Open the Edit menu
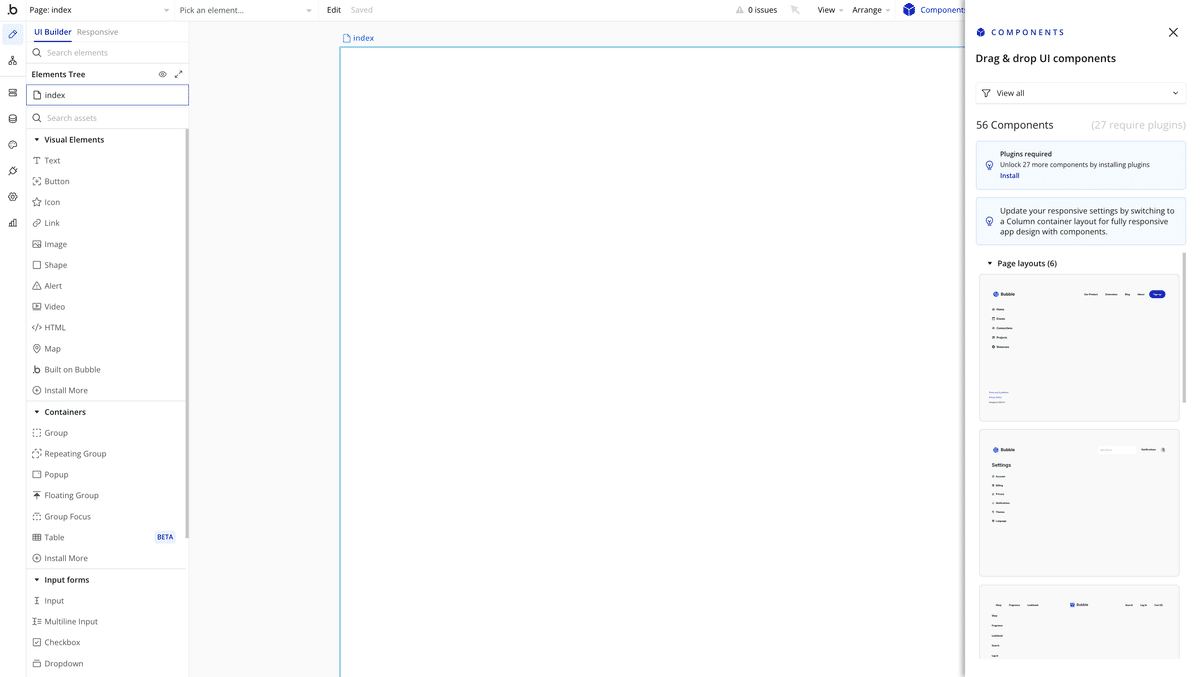The width and height of the screenshot is (1200, 677). click(334, 10)
